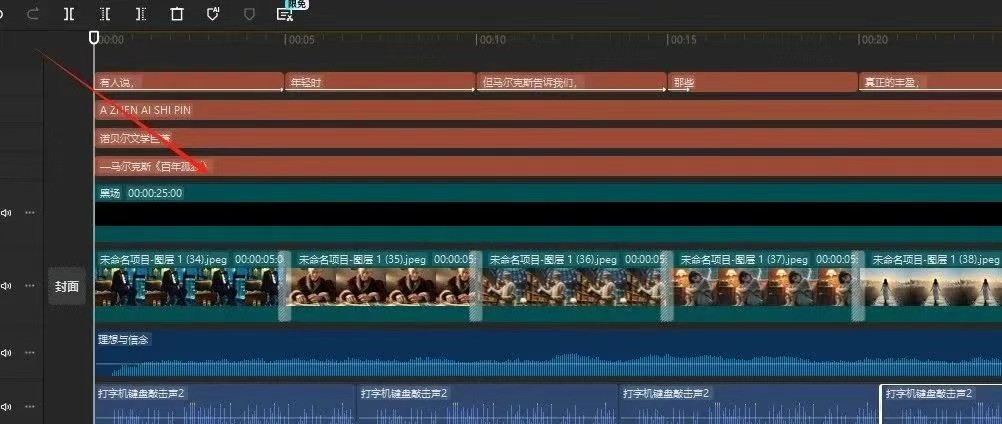Click the 封面 cover button
1002x424 pixels.
click(67, 286)
